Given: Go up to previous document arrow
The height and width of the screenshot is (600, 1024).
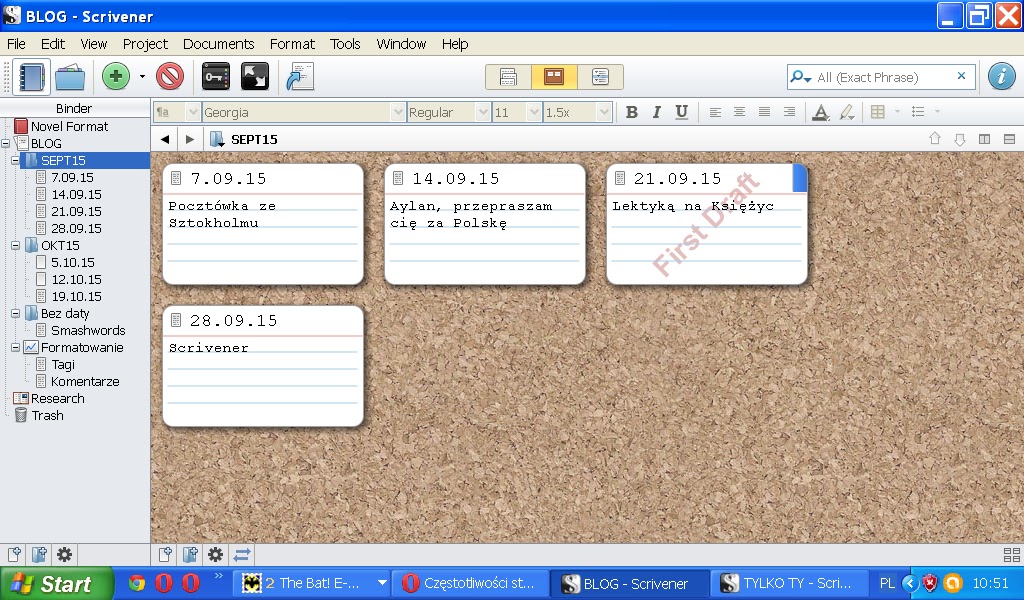Looking at the screenshot, I should click(x=935, y=138).
